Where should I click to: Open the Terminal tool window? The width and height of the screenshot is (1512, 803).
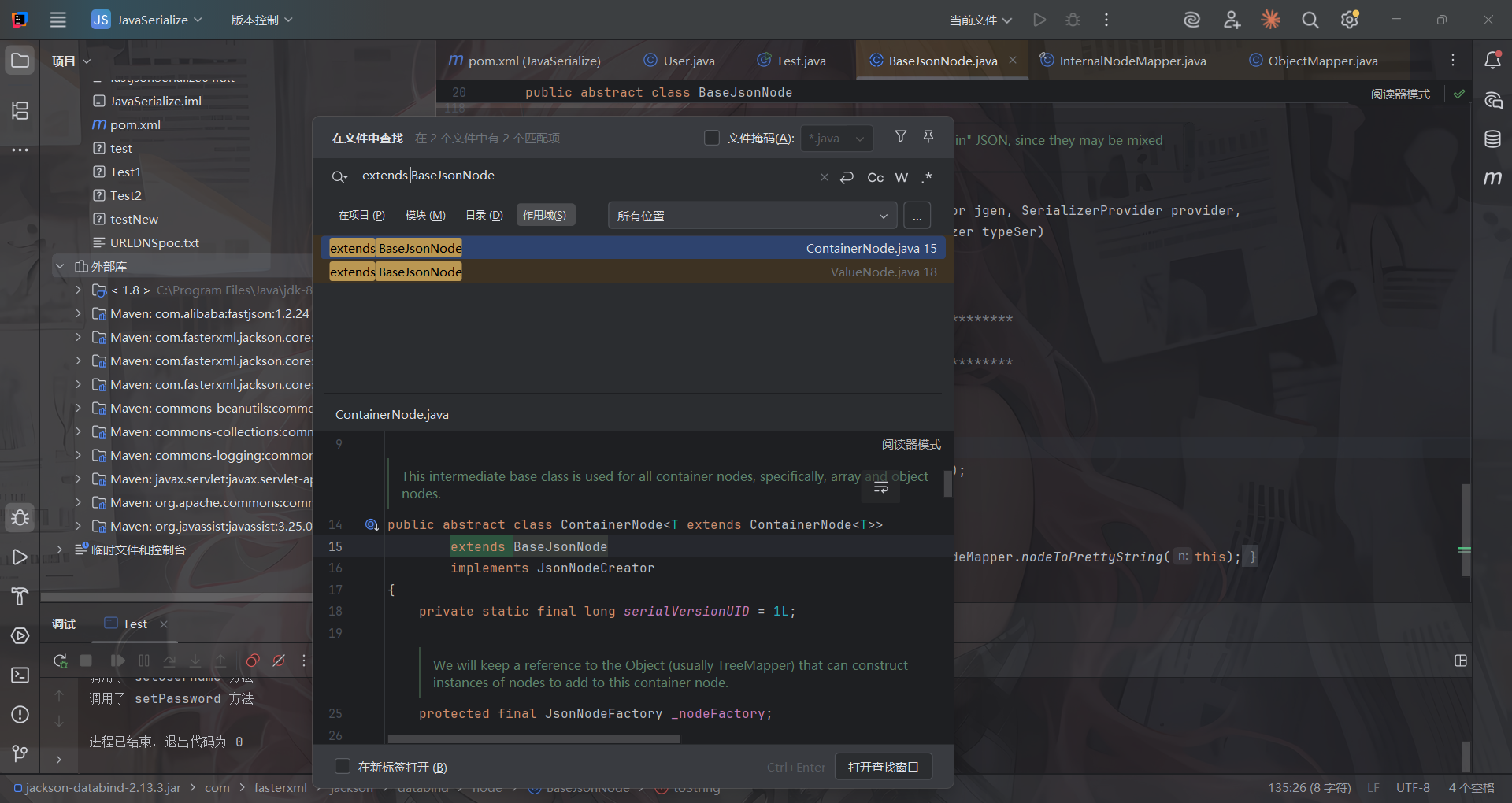(x=20, y=675)
